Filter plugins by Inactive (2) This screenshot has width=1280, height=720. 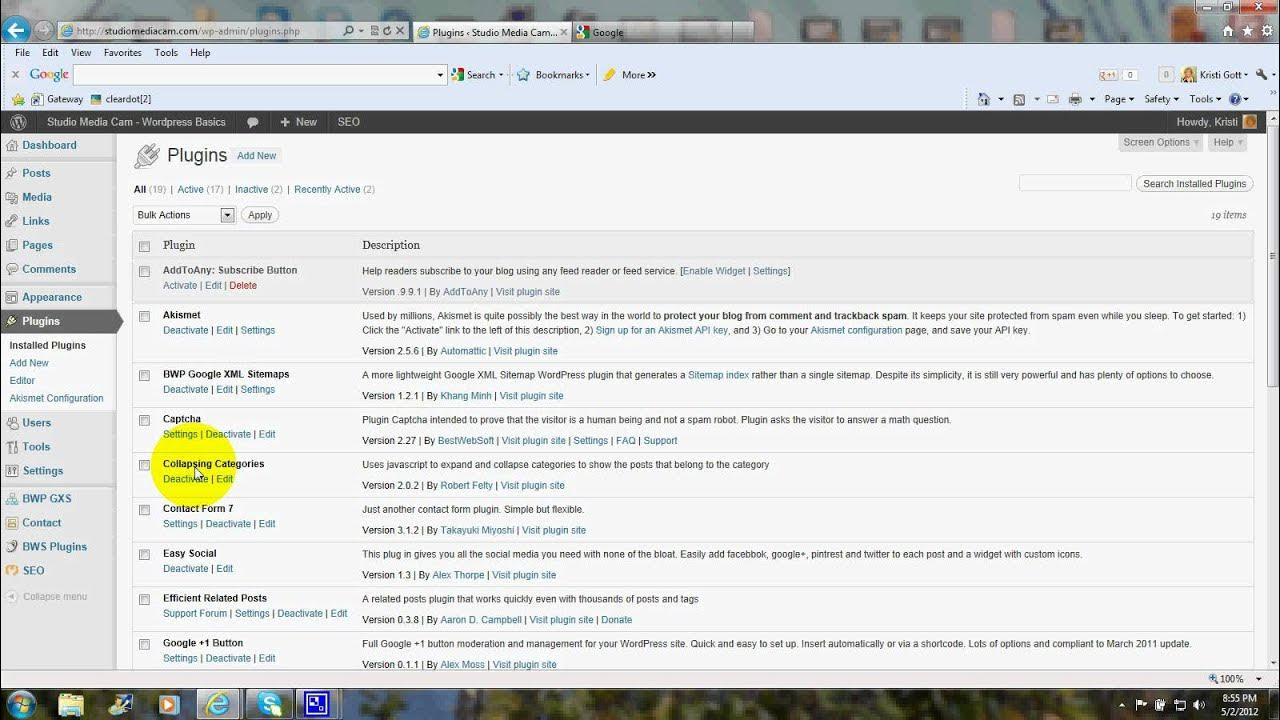click(x=258, y=189)
